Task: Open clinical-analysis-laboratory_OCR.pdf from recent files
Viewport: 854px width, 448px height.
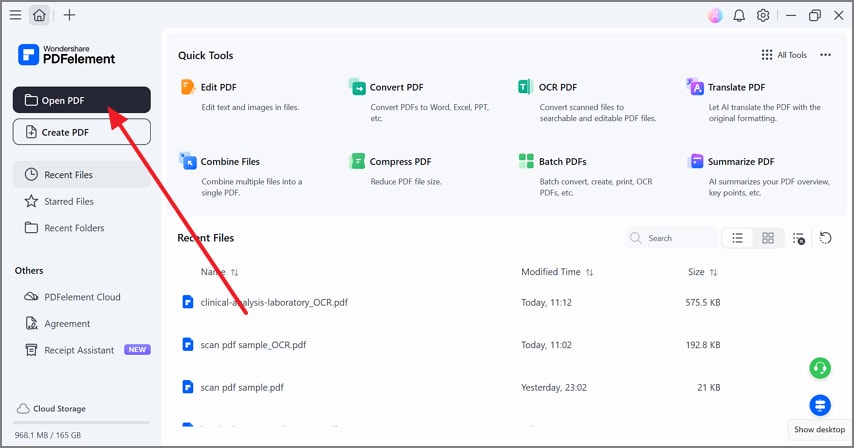Action: tap(274, 302)
